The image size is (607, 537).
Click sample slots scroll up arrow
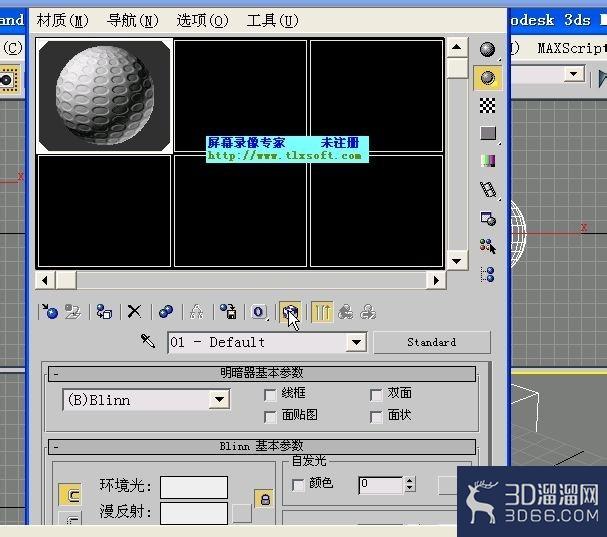[456, 47]
